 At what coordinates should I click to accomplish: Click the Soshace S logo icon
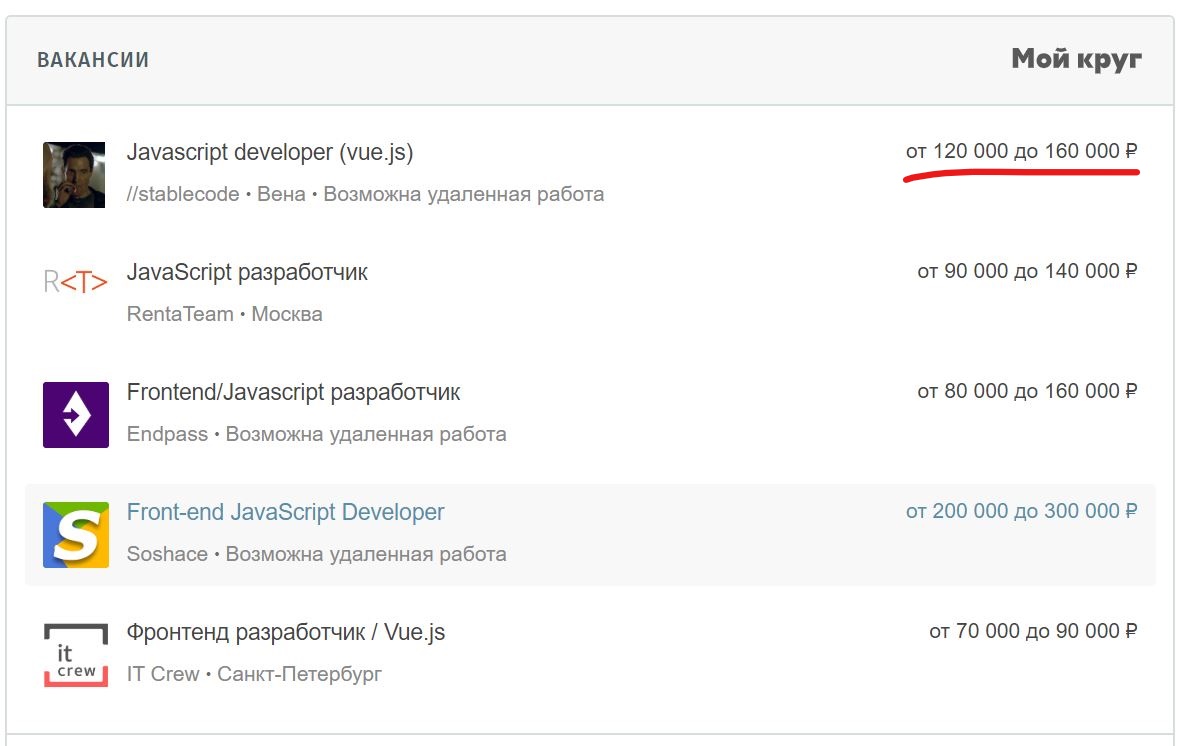pyautogui.click(x=76, y=535)
